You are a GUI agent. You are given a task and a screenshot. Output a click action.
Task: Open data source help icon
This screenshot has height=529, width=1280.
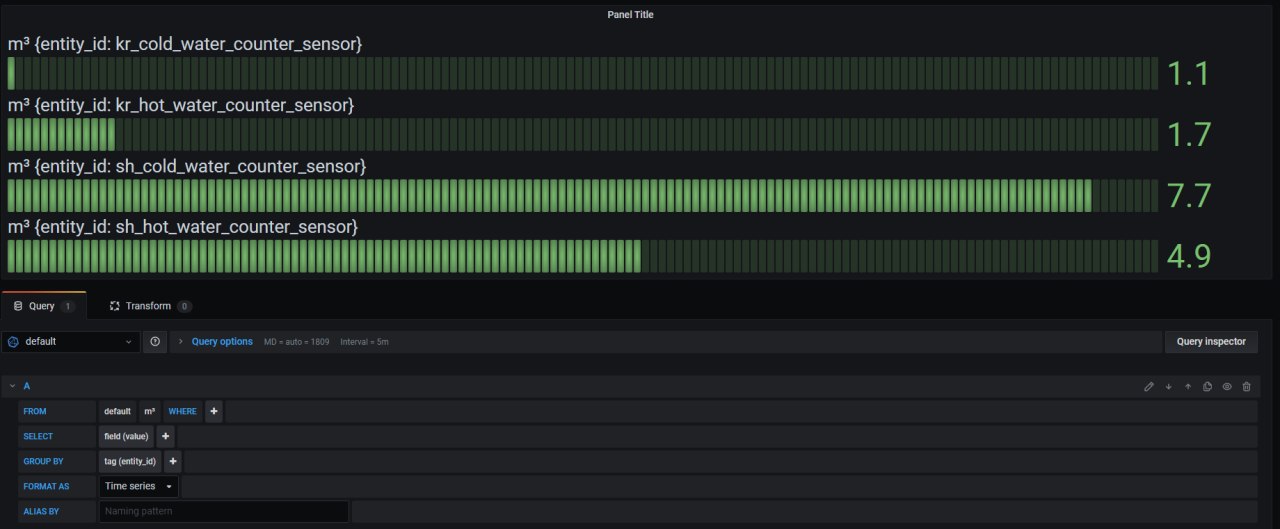(155, 341)
